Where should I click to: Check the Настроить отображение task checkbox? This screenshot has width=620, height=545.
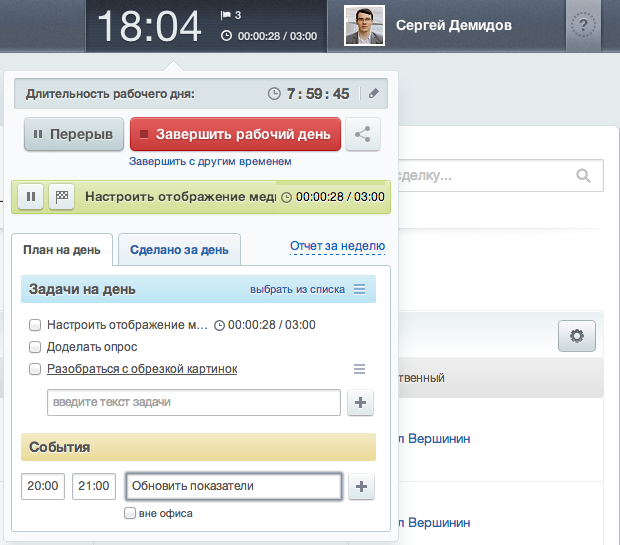[35, 325]
